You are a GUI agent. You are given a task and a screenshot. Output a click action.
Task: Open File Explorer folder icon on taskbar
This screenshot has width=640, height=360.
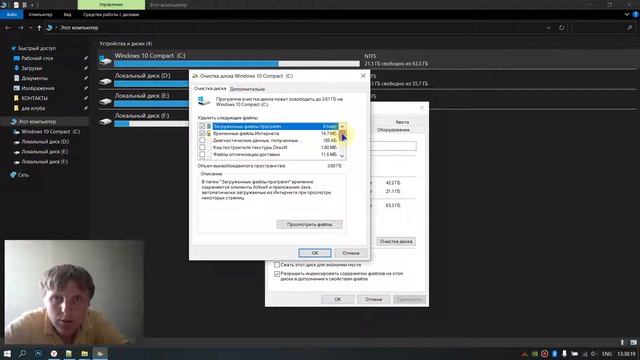84,353
